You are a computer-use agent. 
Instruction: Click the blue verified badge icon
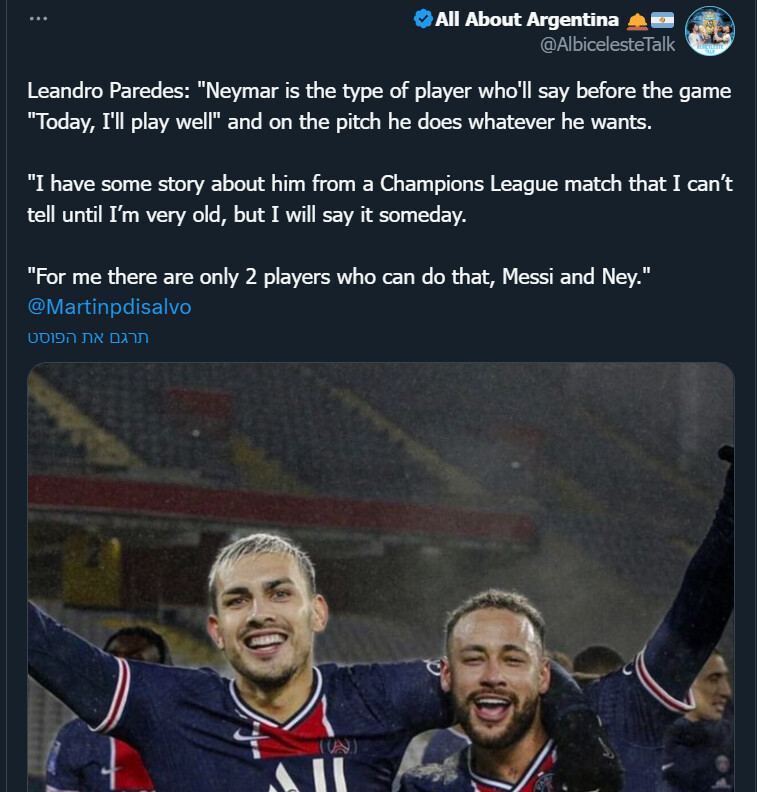click(423, 19)
